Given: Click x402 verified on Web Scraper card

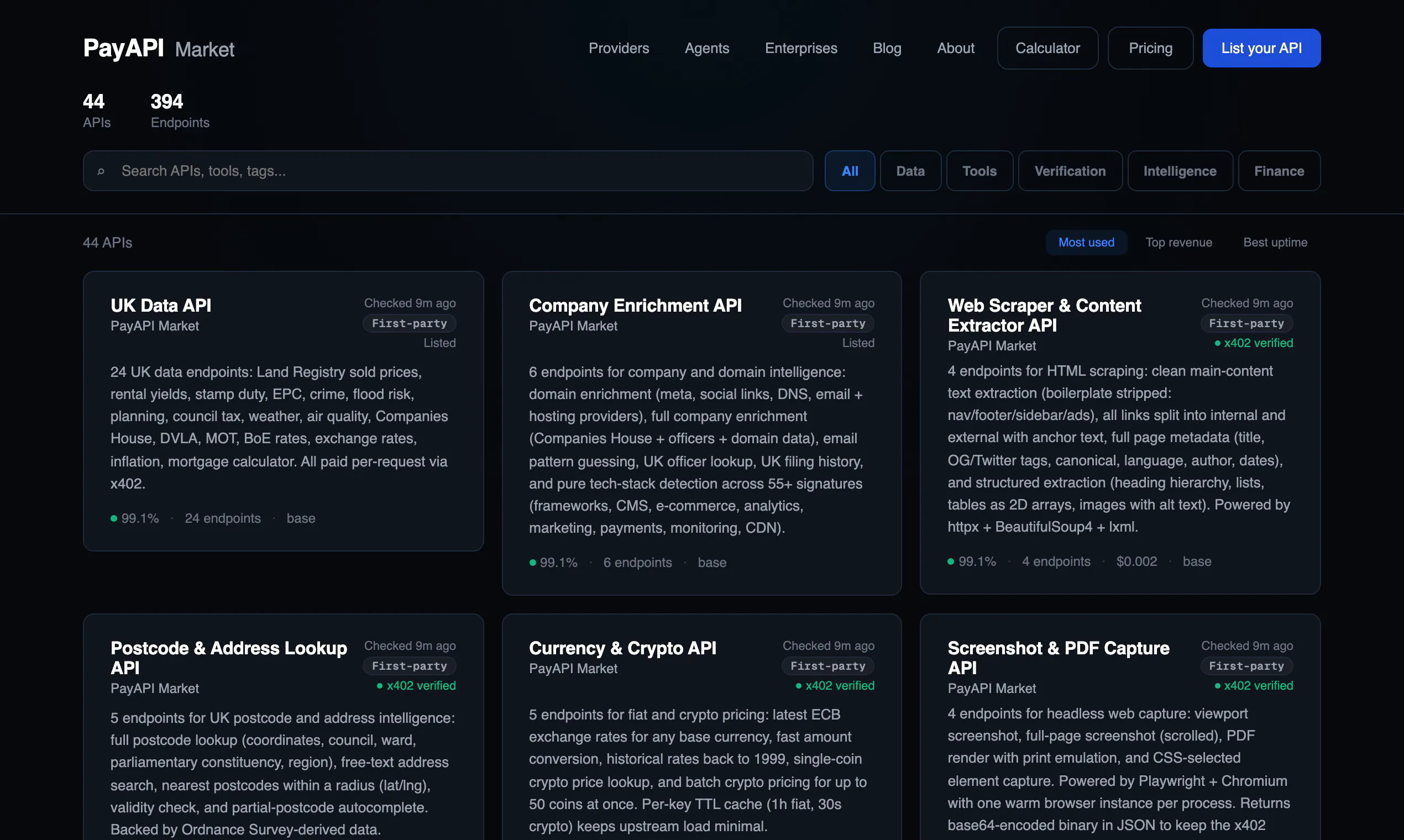Looking at the screenshot, I should point(1254,343).
